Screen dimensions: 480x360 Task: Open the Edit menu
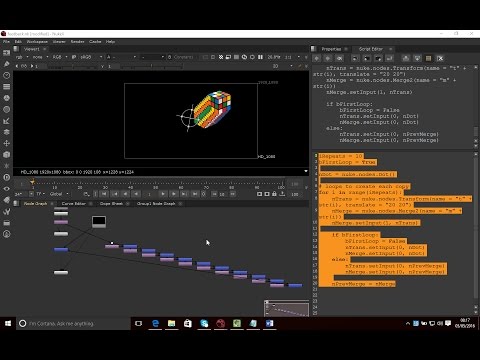(18, 42)
